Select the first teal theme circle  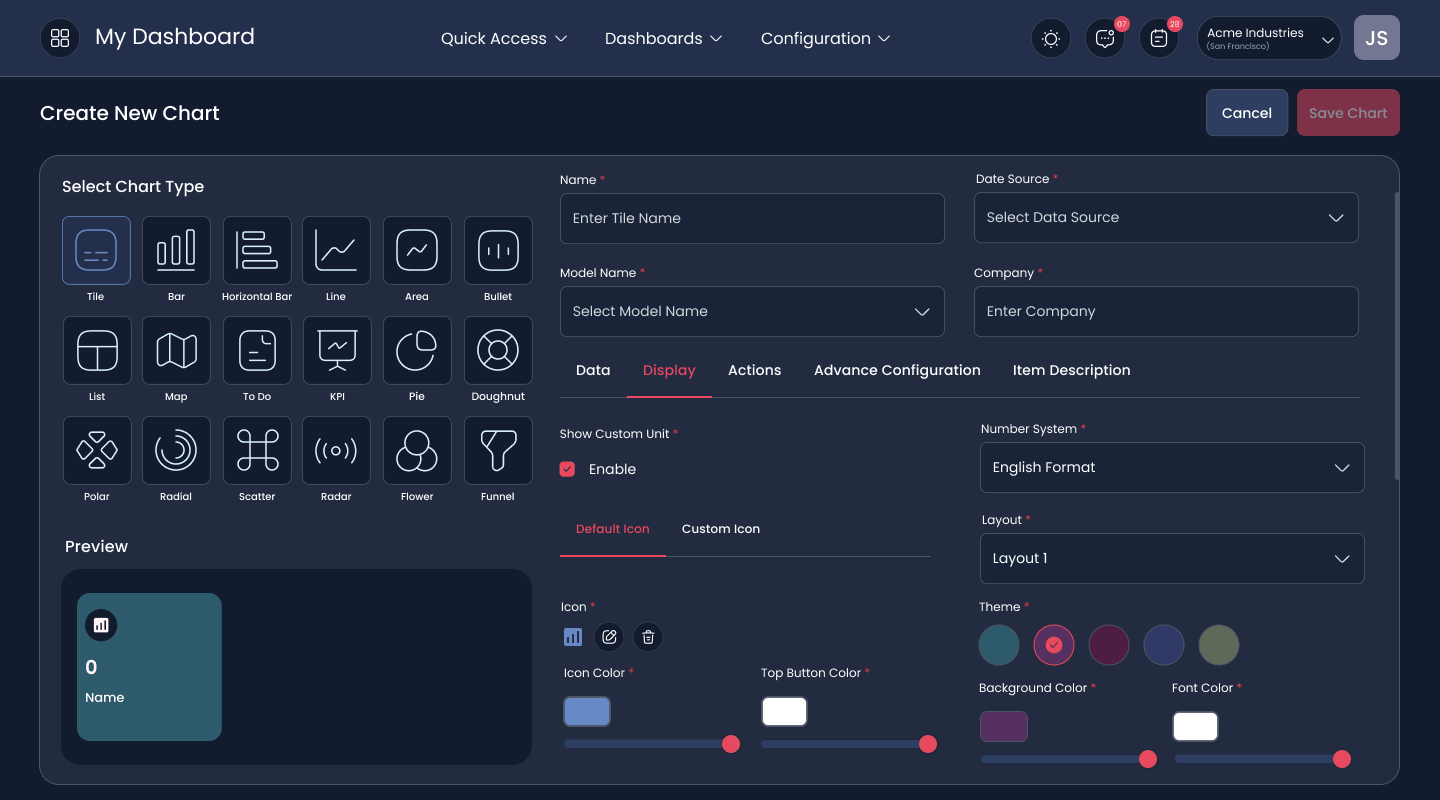[999, 645]
